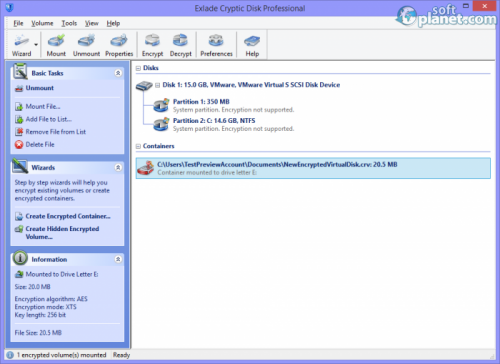Click the Help toolbar icon
Viewport: 500px width, 364px height.
[x=252, y=45]
